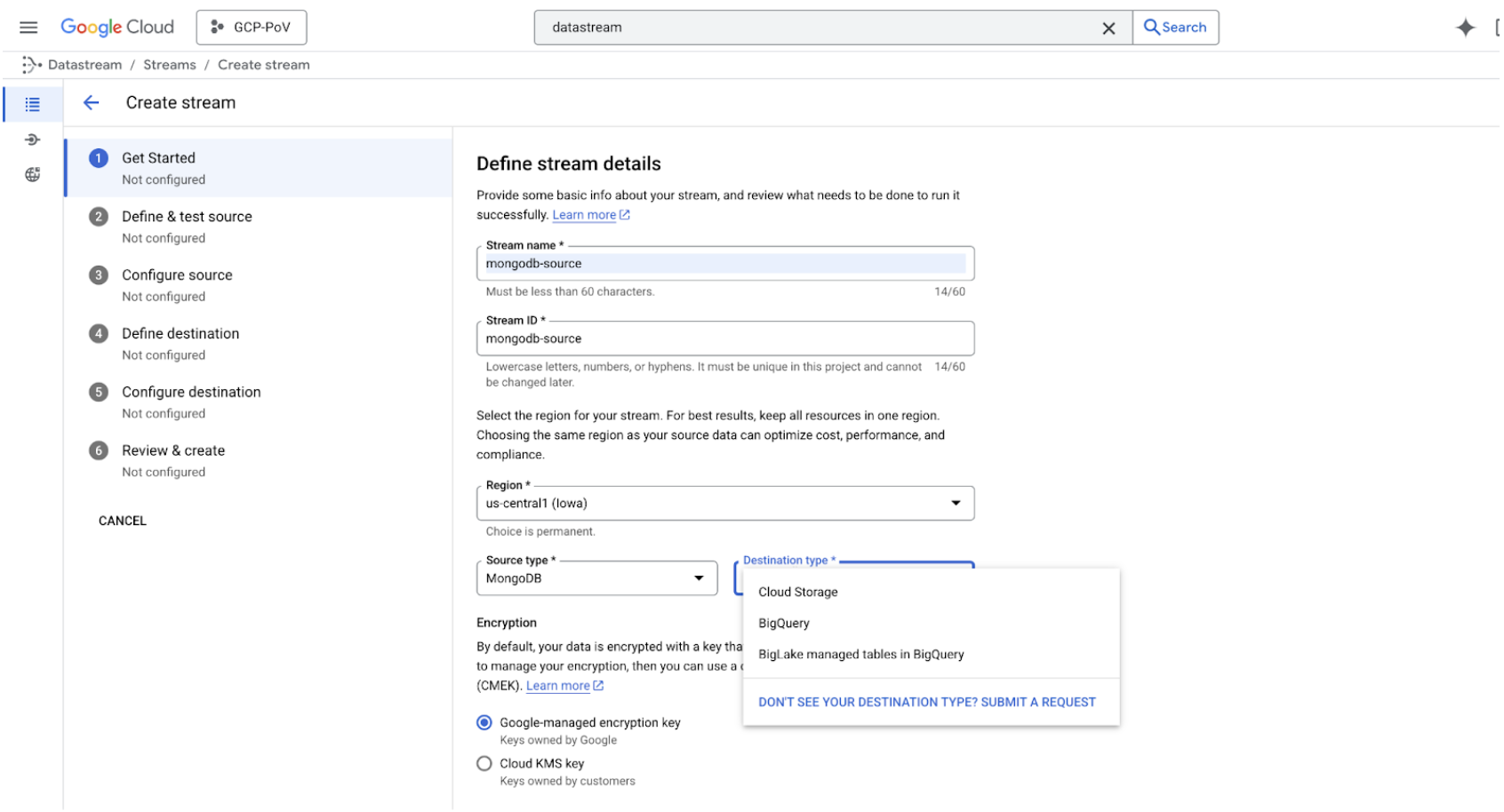Select Google-managed encryption key
Image resolution: width=1504 pixels, height=812 pixels.
pos(484,722)
